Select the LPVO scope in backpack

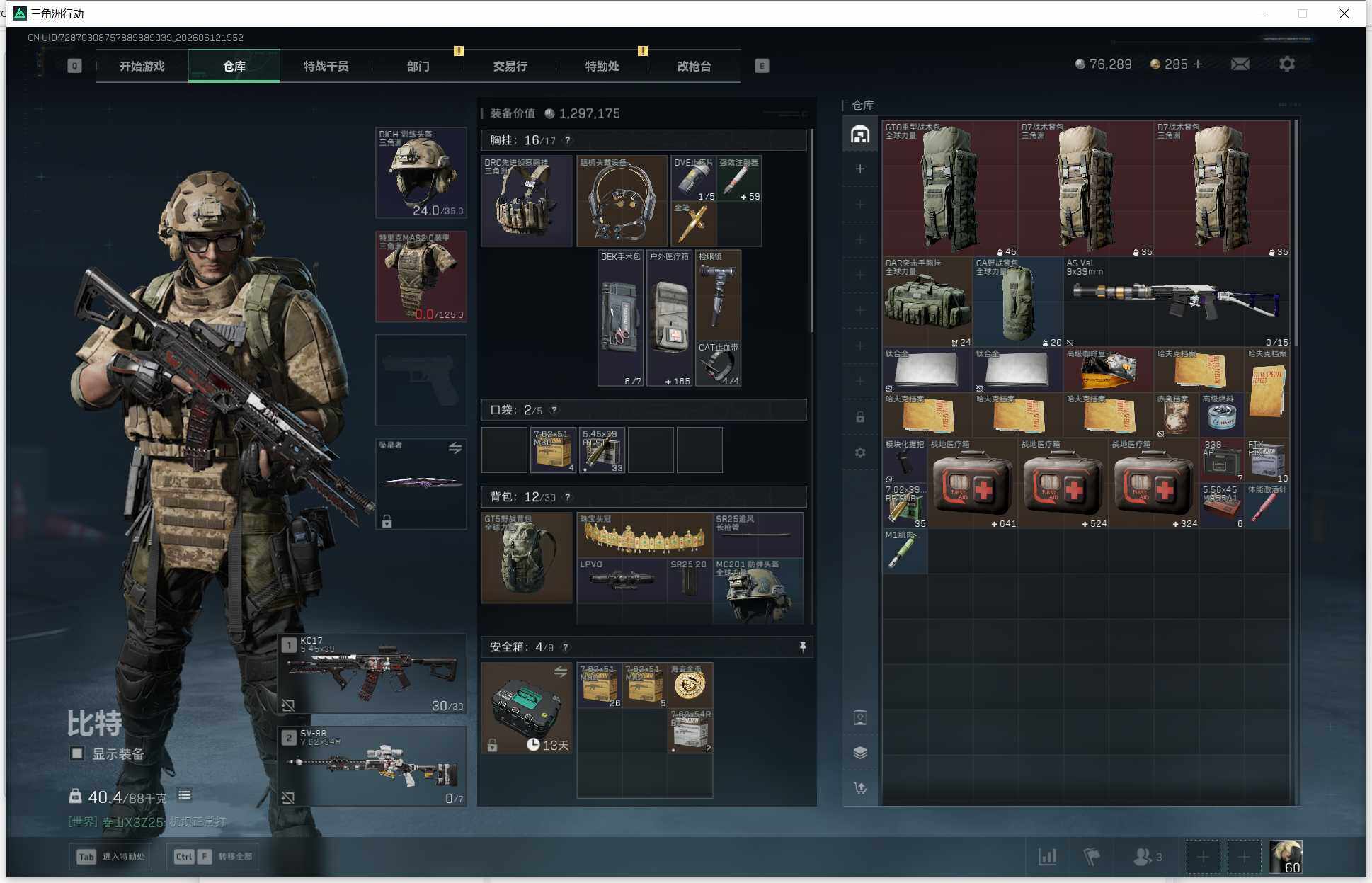tap(622, 581)
